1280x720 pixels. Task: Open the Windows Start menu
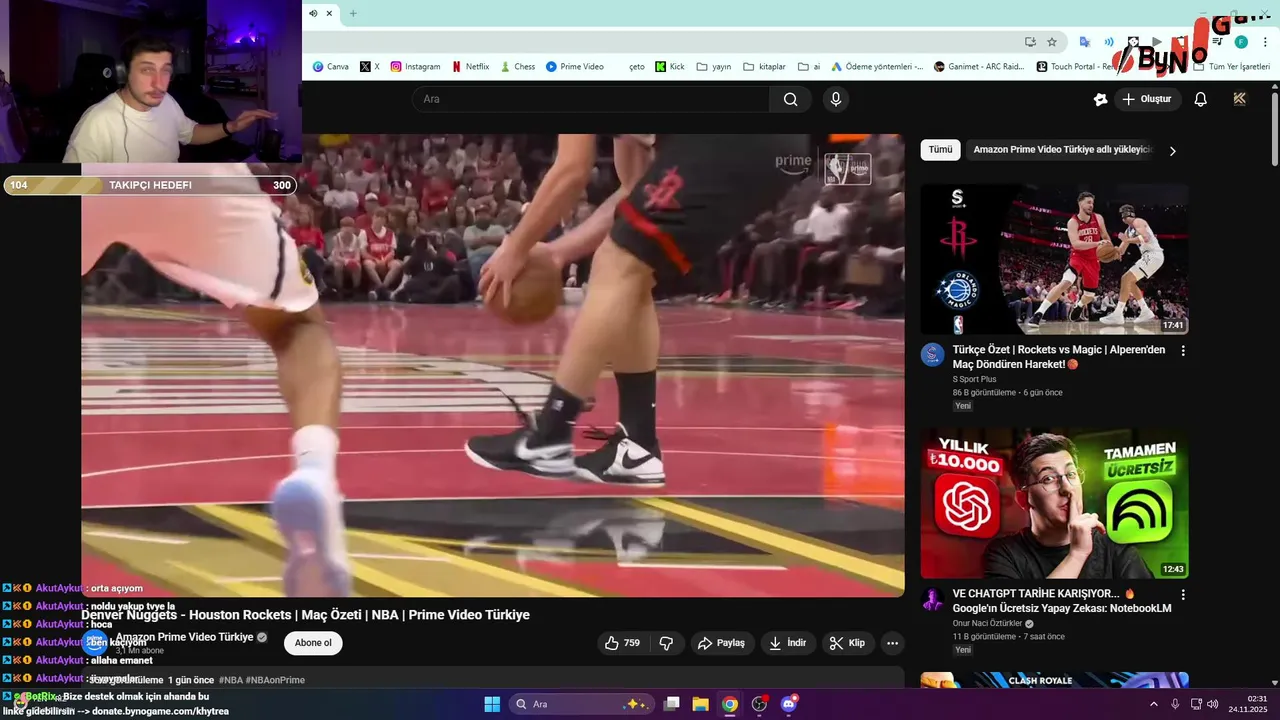point(492,704)
